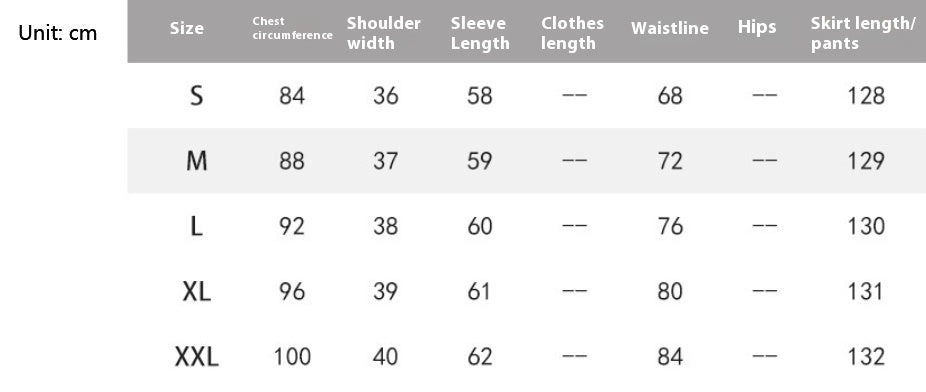Select shoulder width value 37
This screenshot has height=392, width=926.
[x=386, y=161]
